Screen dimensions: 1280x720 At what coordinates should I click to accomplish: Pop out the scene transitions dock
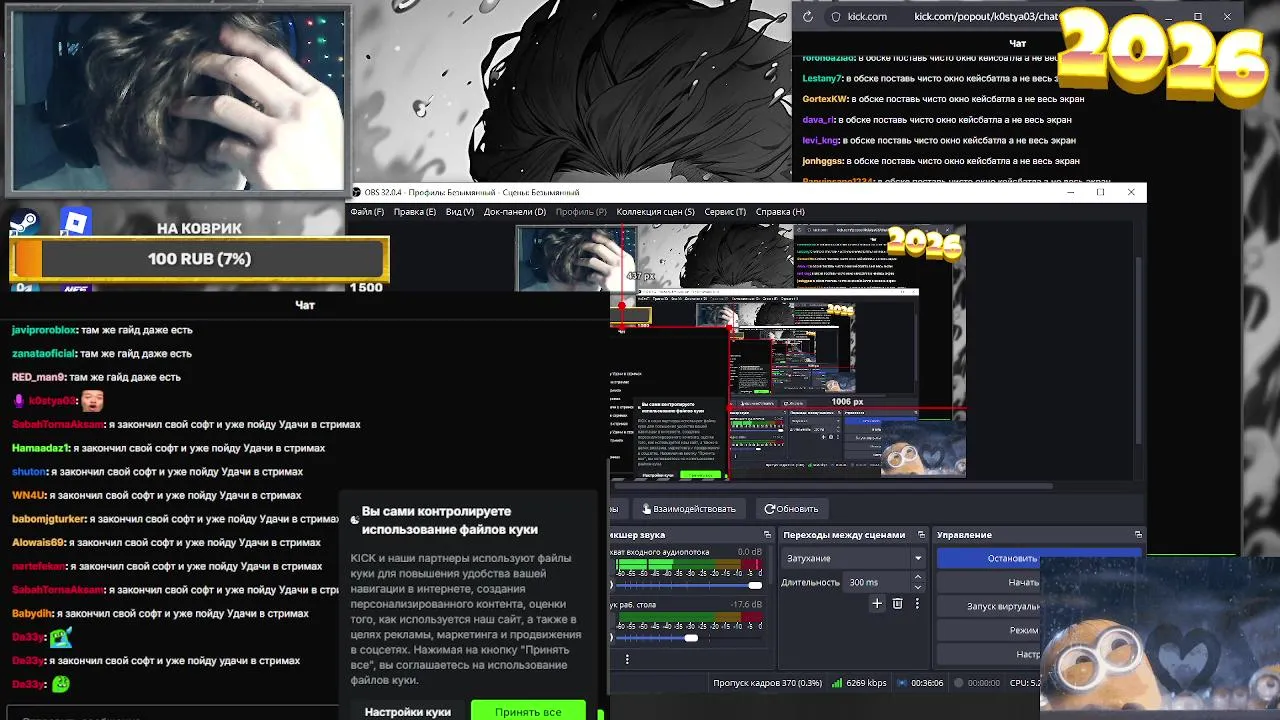[922, 535]
